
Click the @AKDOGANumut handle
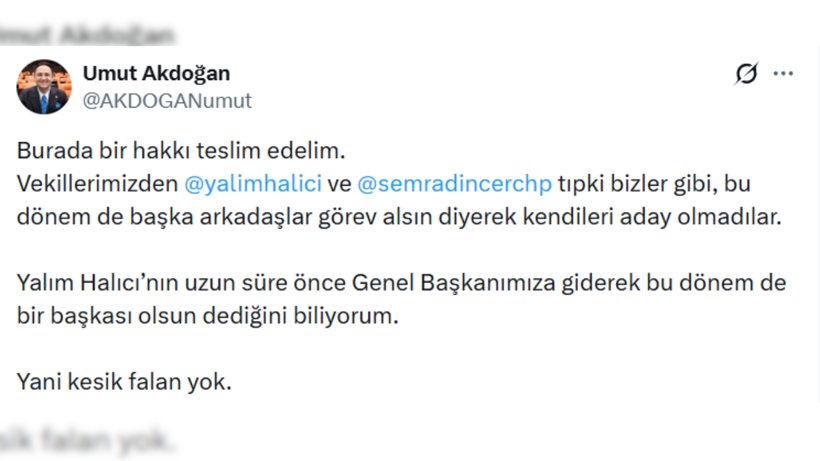tap(167, 100)
